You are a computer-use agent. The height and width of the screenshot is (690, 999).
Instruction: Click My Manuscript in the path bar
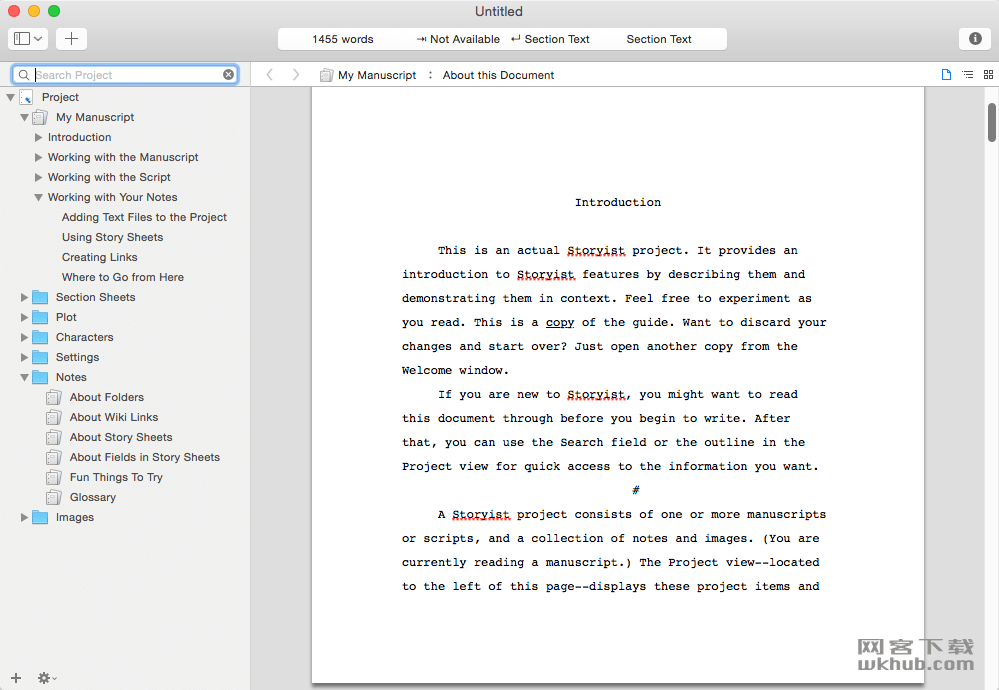click(377, 75)
